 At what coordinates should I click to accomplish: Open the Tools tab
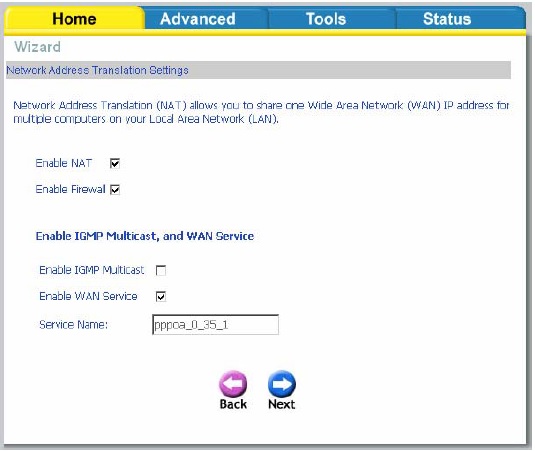point(326,19)
